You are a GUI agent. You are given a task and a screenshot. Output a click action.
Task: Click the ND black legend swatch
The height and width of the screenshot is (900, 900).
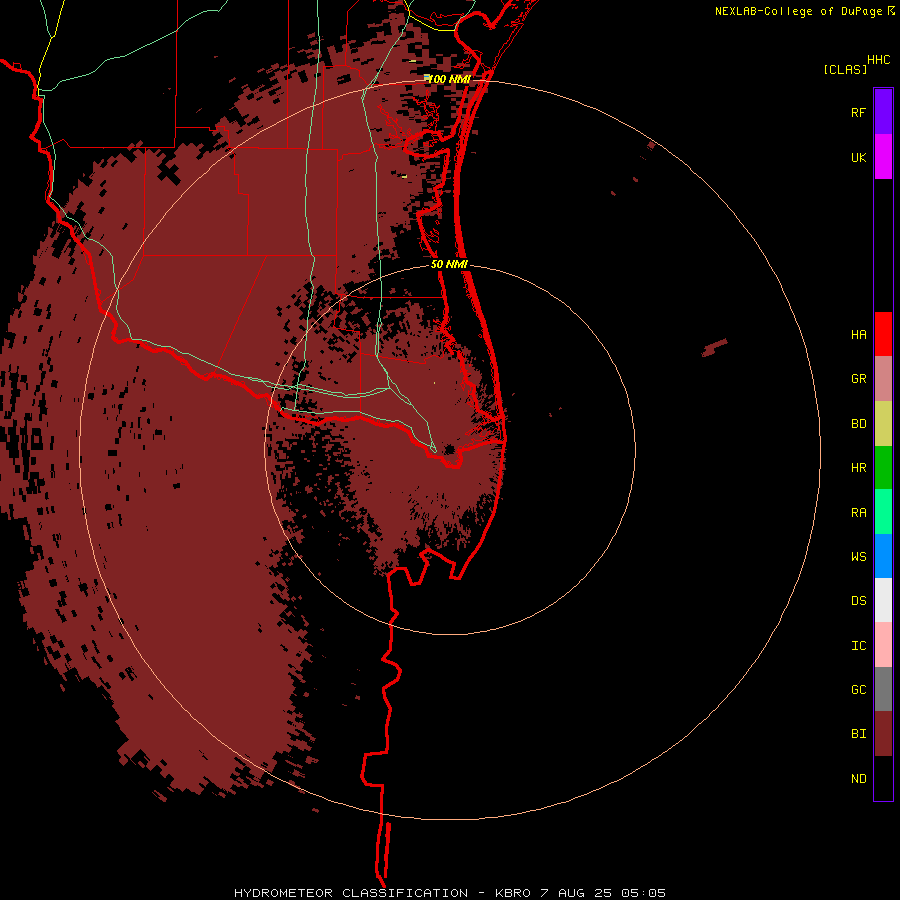(x=883, y=778)
